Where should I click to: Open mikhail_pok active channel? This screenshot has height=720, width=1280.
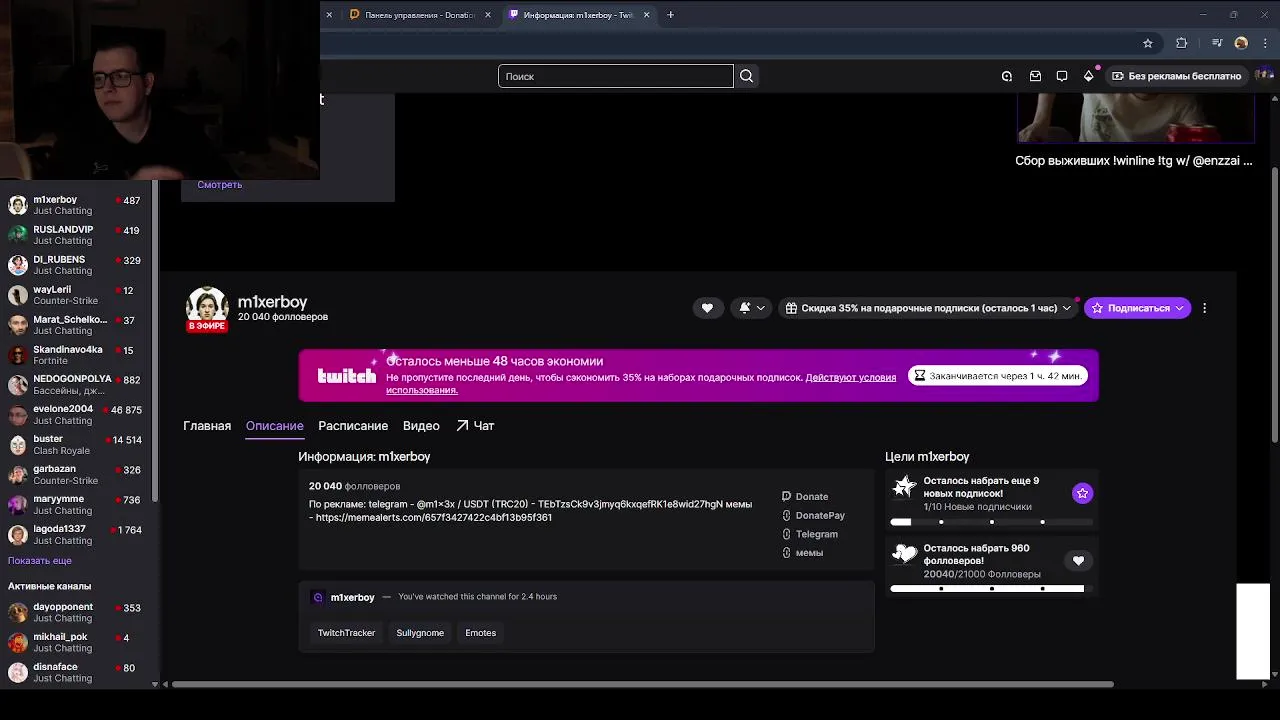tap(76, 642)
